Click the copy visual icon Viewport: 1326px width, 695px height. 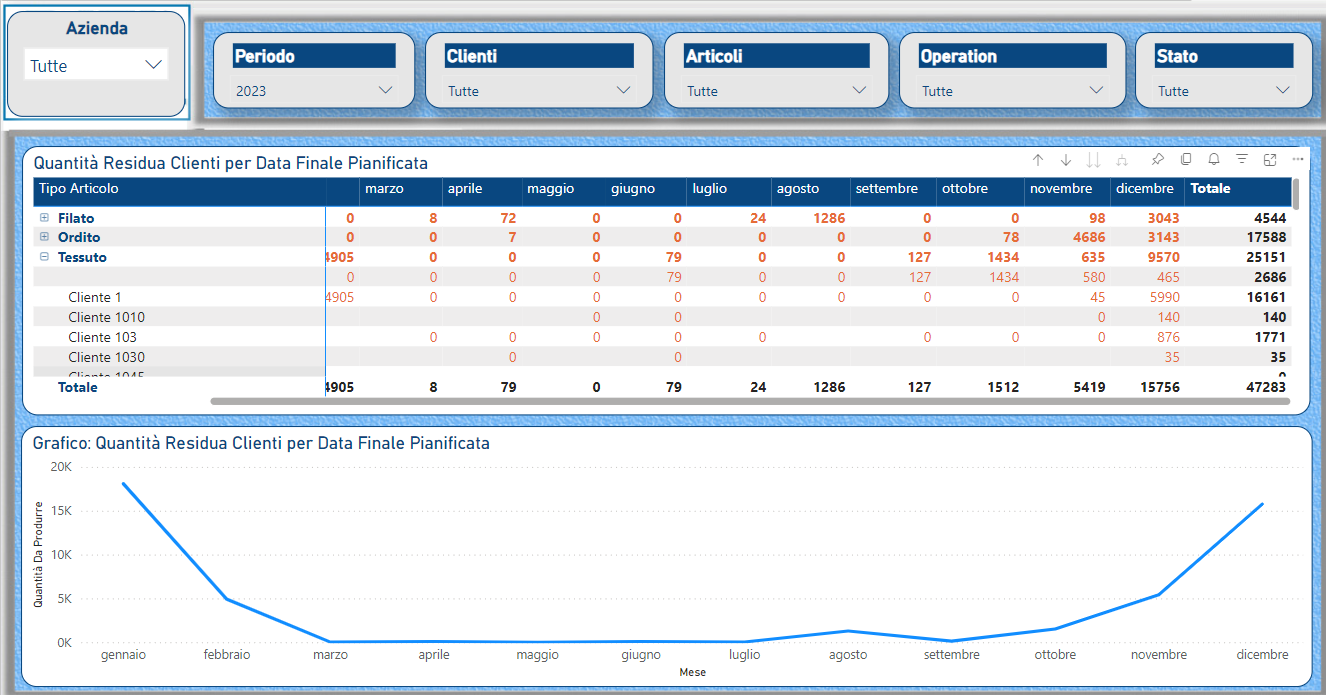click(1186, 160)
